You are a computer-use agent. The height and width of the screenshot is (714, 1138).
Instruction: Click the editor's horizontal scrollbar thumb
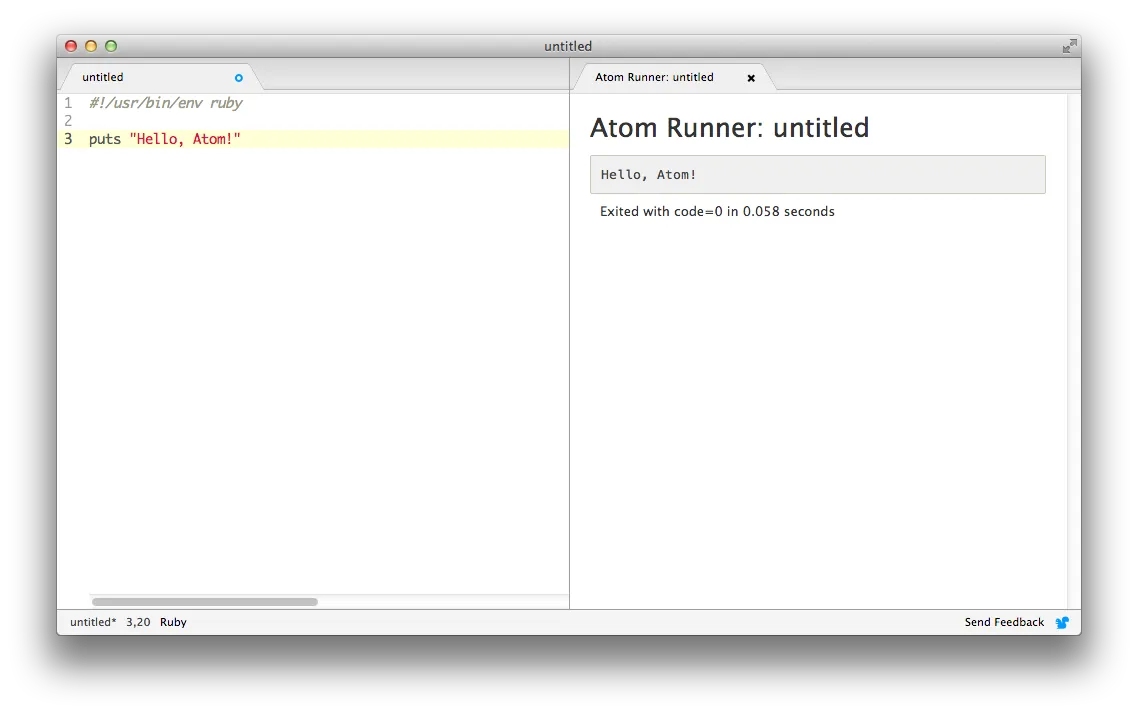click(x=205, y=602)
